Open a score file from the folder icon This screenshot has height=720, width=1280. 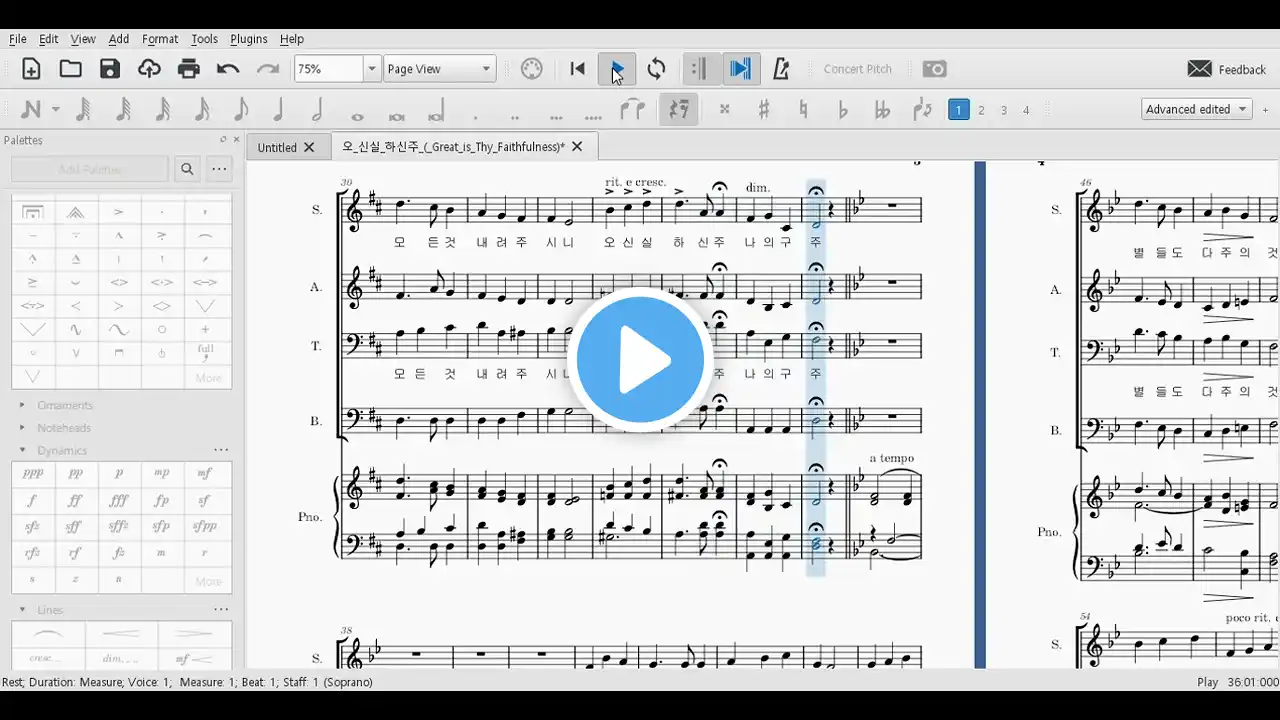coord(70,69)
